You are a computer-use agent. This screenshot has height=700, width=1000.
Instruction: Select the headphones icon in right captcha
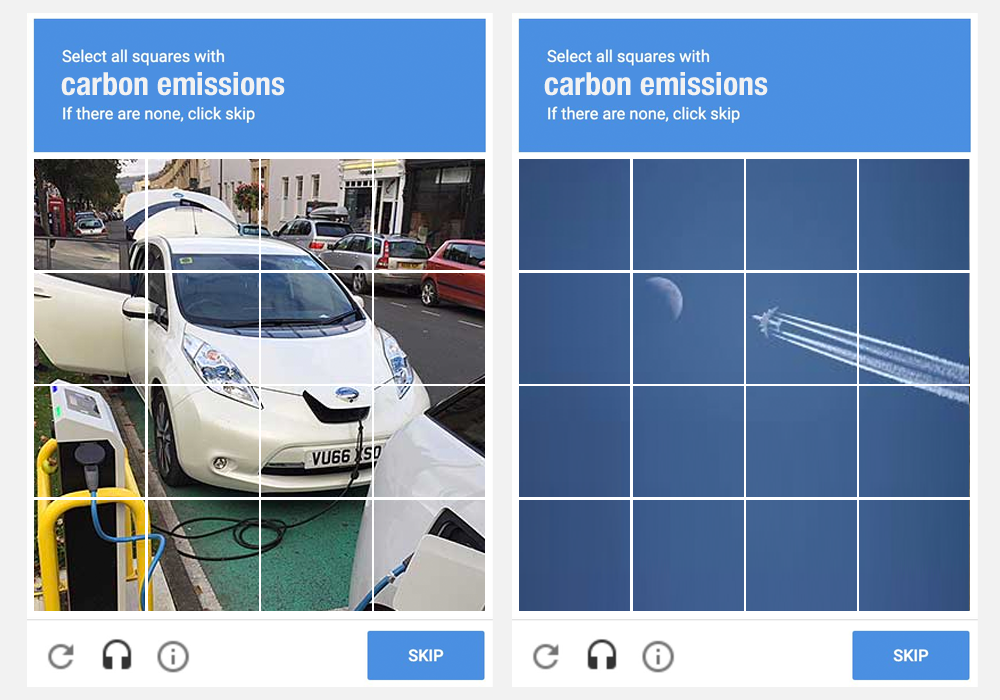pos(601,655)
